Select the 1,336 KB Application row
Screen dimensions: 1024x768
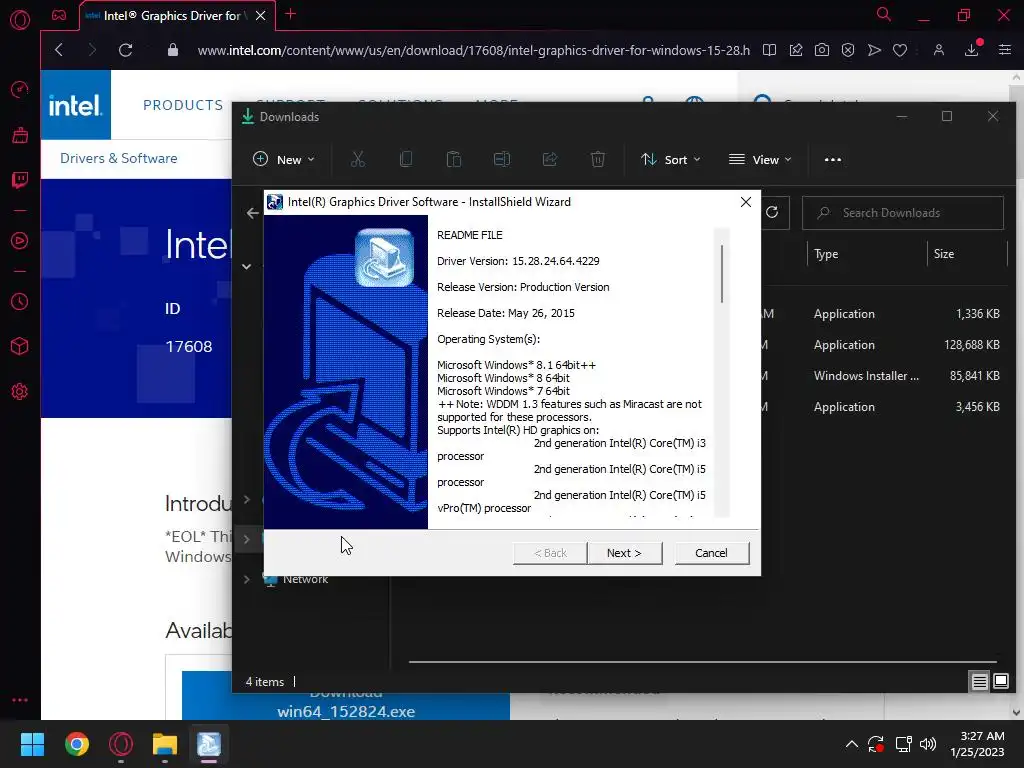[x=882, y=313]
